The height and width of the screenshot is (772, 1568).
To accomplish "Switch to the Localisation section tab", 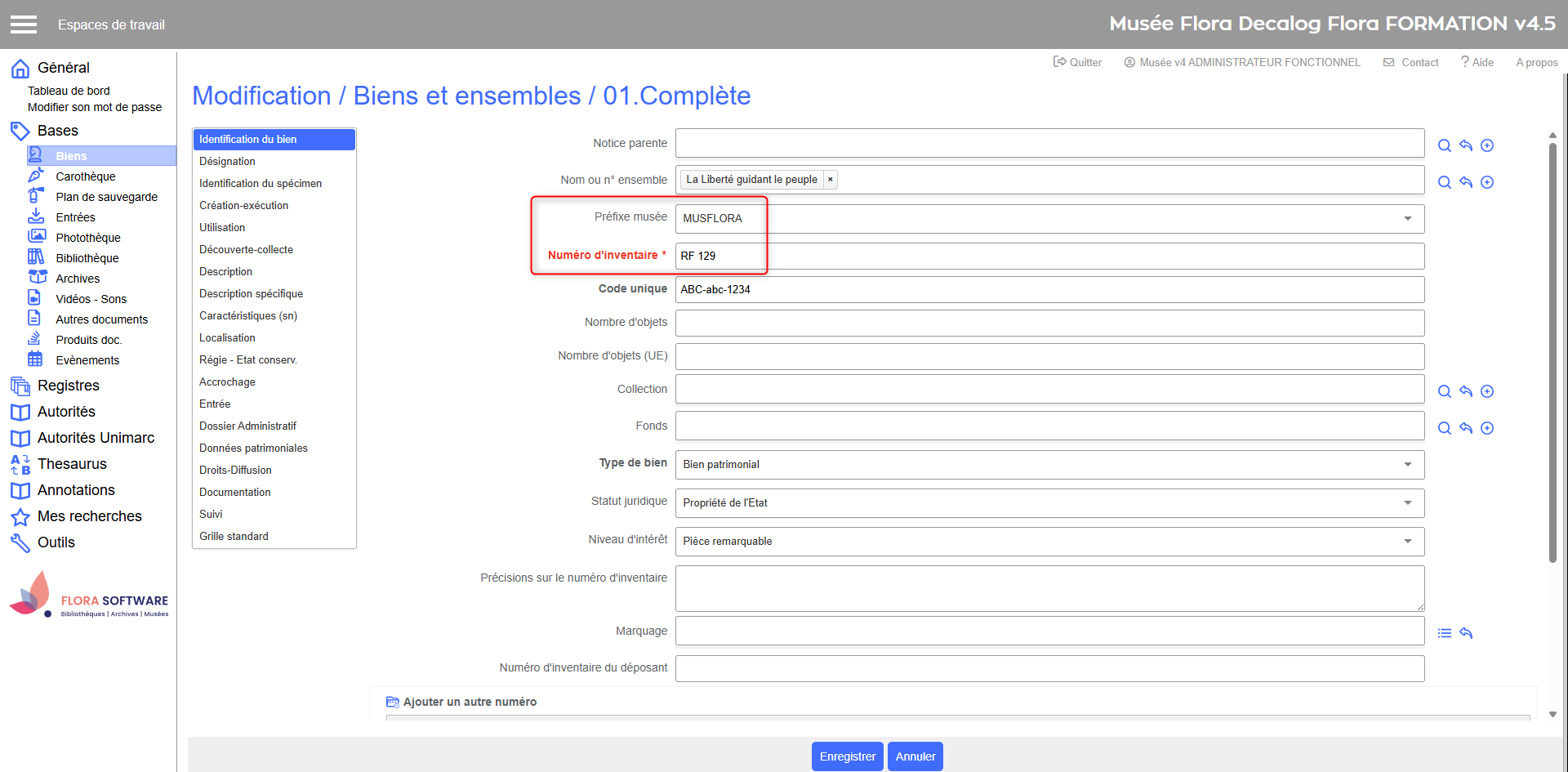I will tap(227, 337).
